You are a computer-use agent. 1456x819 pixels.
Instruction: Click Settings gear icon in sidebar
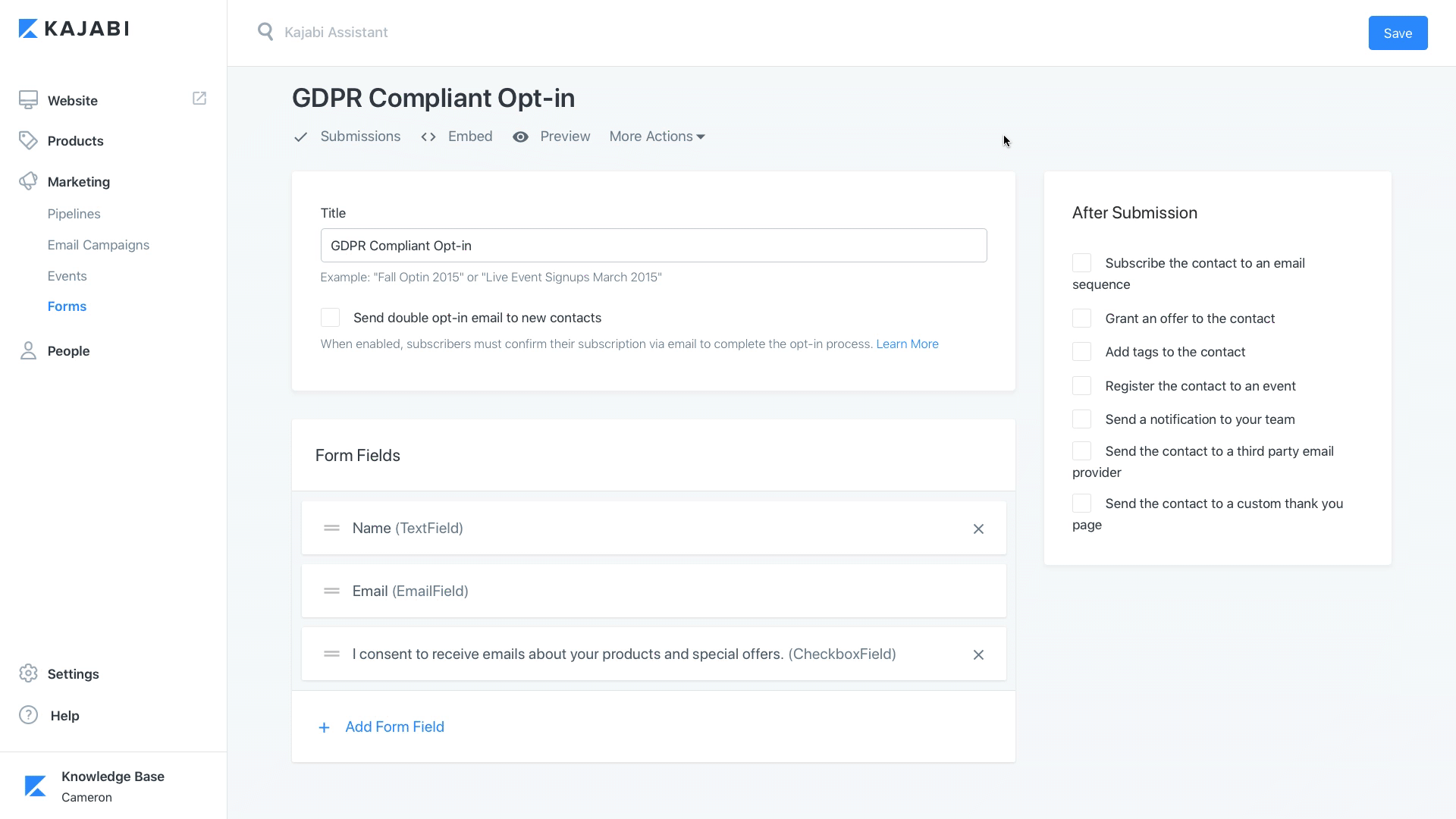tap(28, 673)
